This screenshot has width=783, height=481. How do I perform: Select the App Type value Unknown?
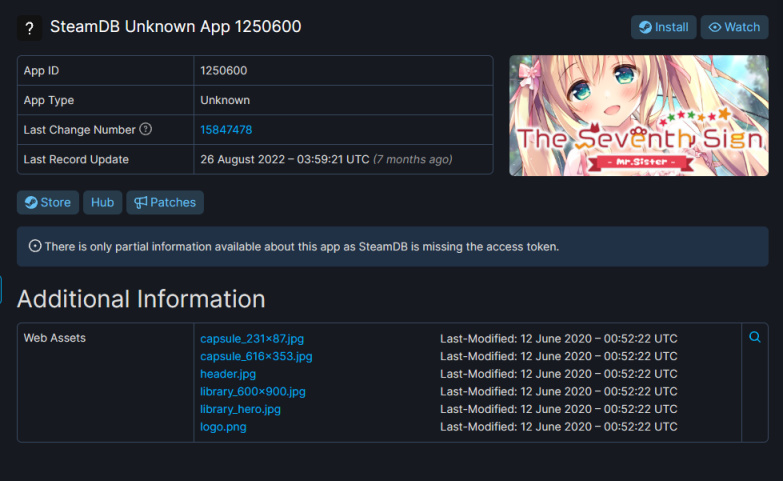coord(225,100)
